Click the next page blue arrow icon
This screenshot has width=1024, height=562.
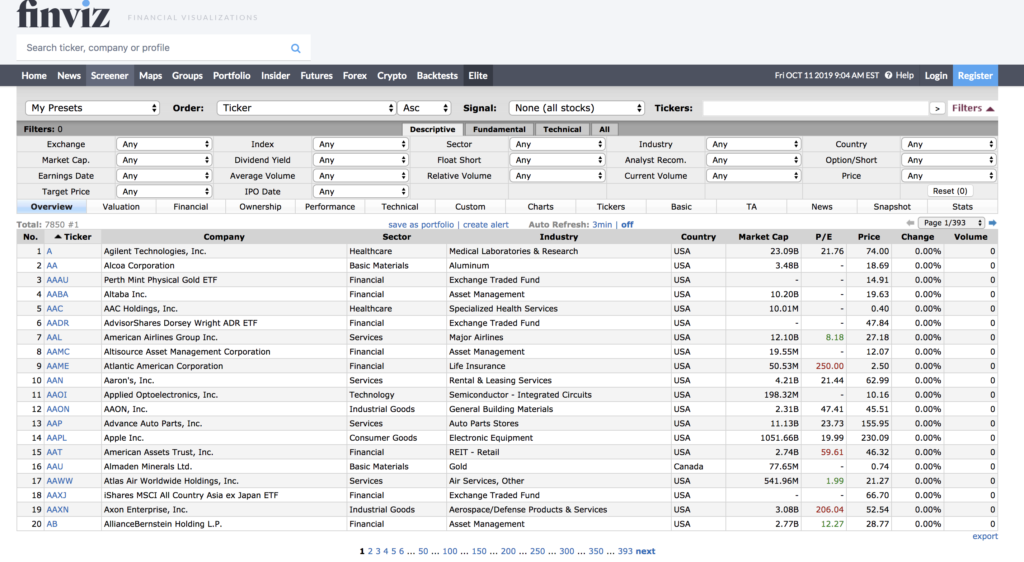[x=993, y=223]
